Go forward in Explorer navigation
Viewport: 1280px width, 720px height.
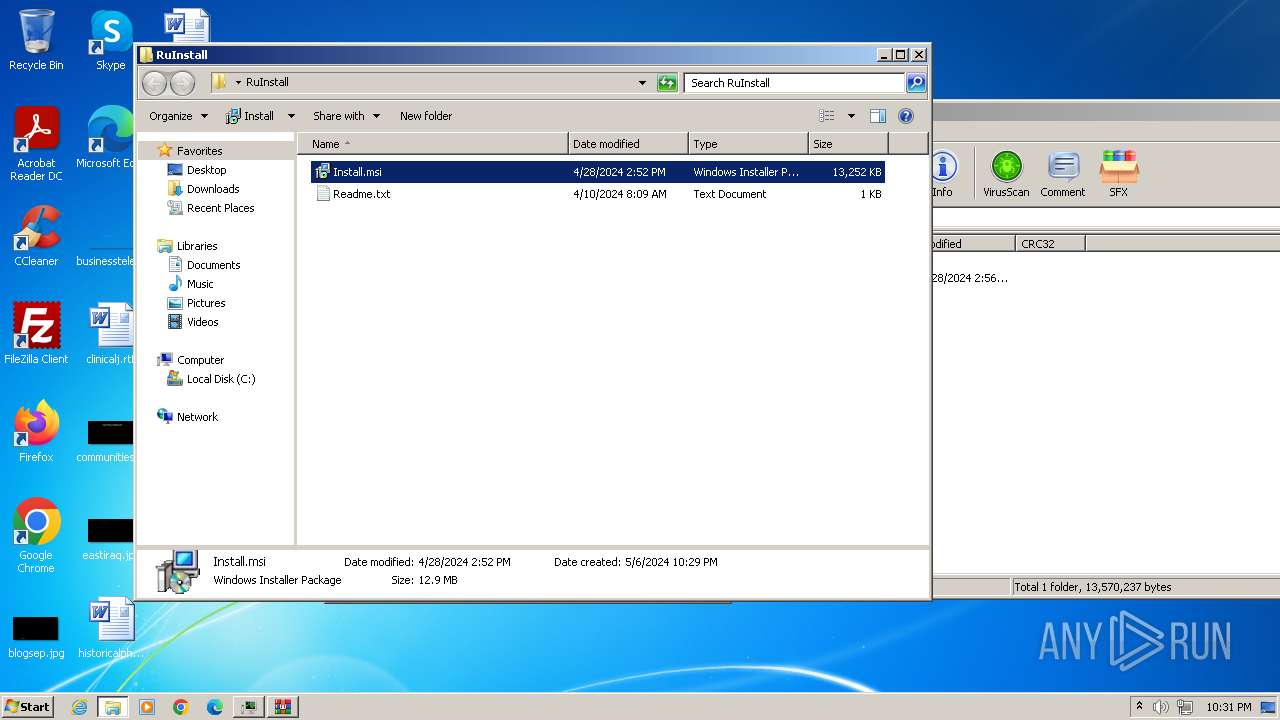182,83
